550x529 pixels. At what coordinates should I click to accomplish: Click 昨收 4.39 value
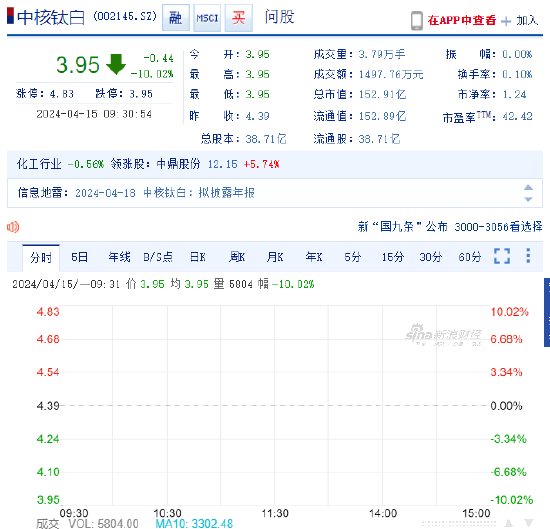tap(257, 116)
